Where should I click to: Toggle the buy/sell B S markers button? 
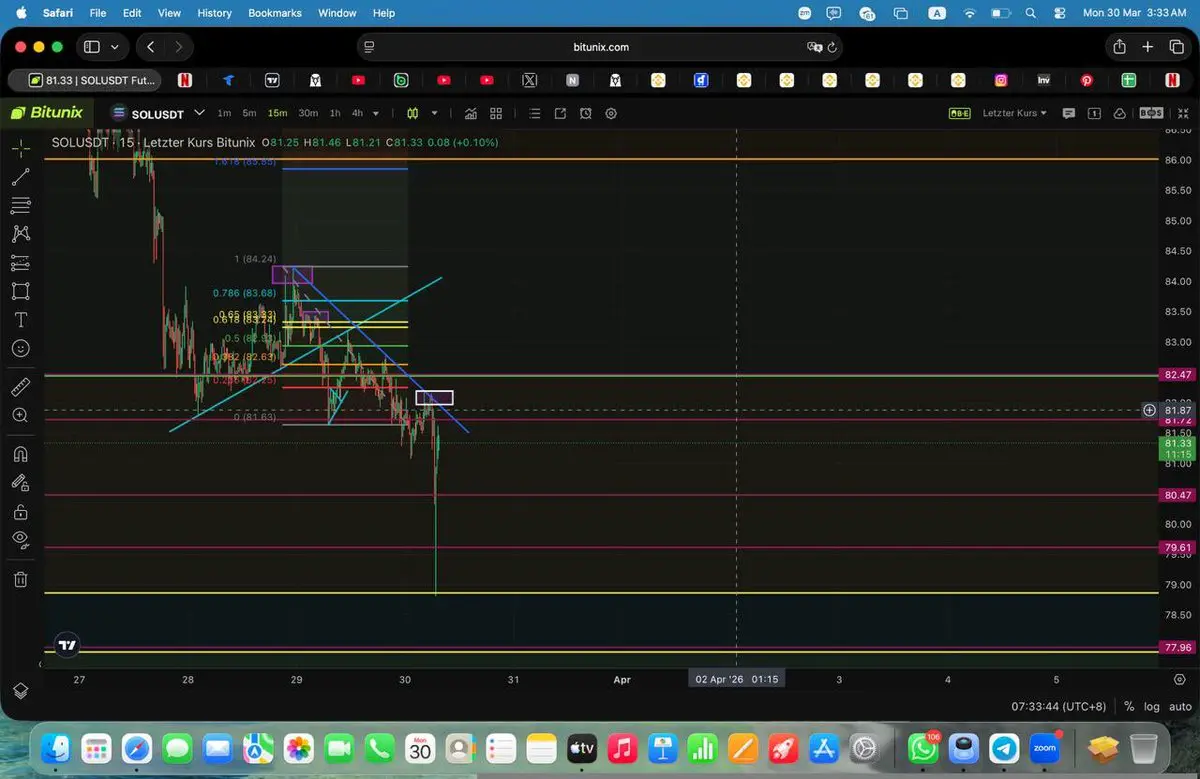[x=1151, y=113]
